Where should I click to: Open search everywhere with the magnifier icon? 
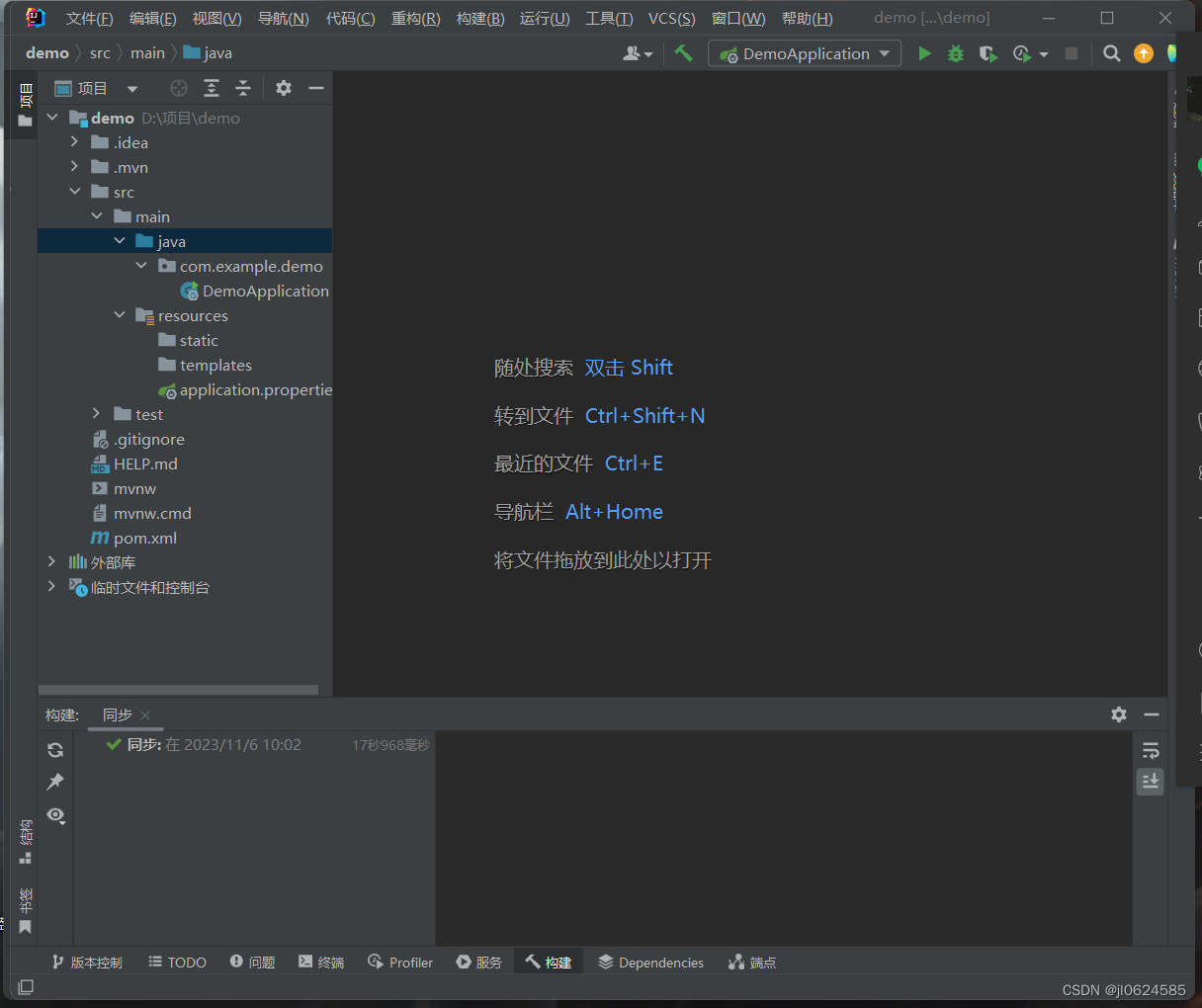pos(1111,53)
